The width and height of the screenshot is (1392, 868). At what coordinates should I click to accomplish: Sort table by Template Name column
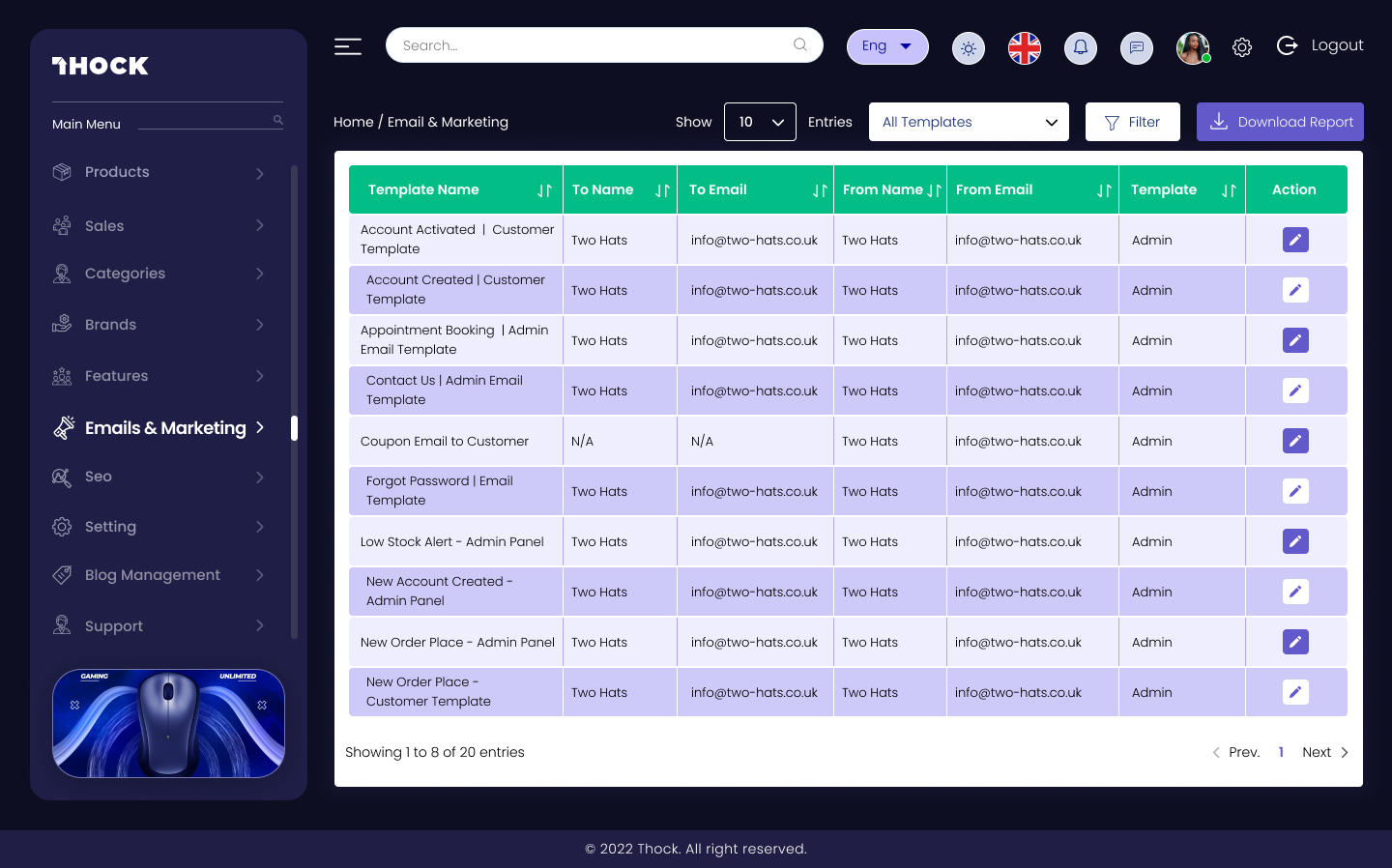click(544, 190)
